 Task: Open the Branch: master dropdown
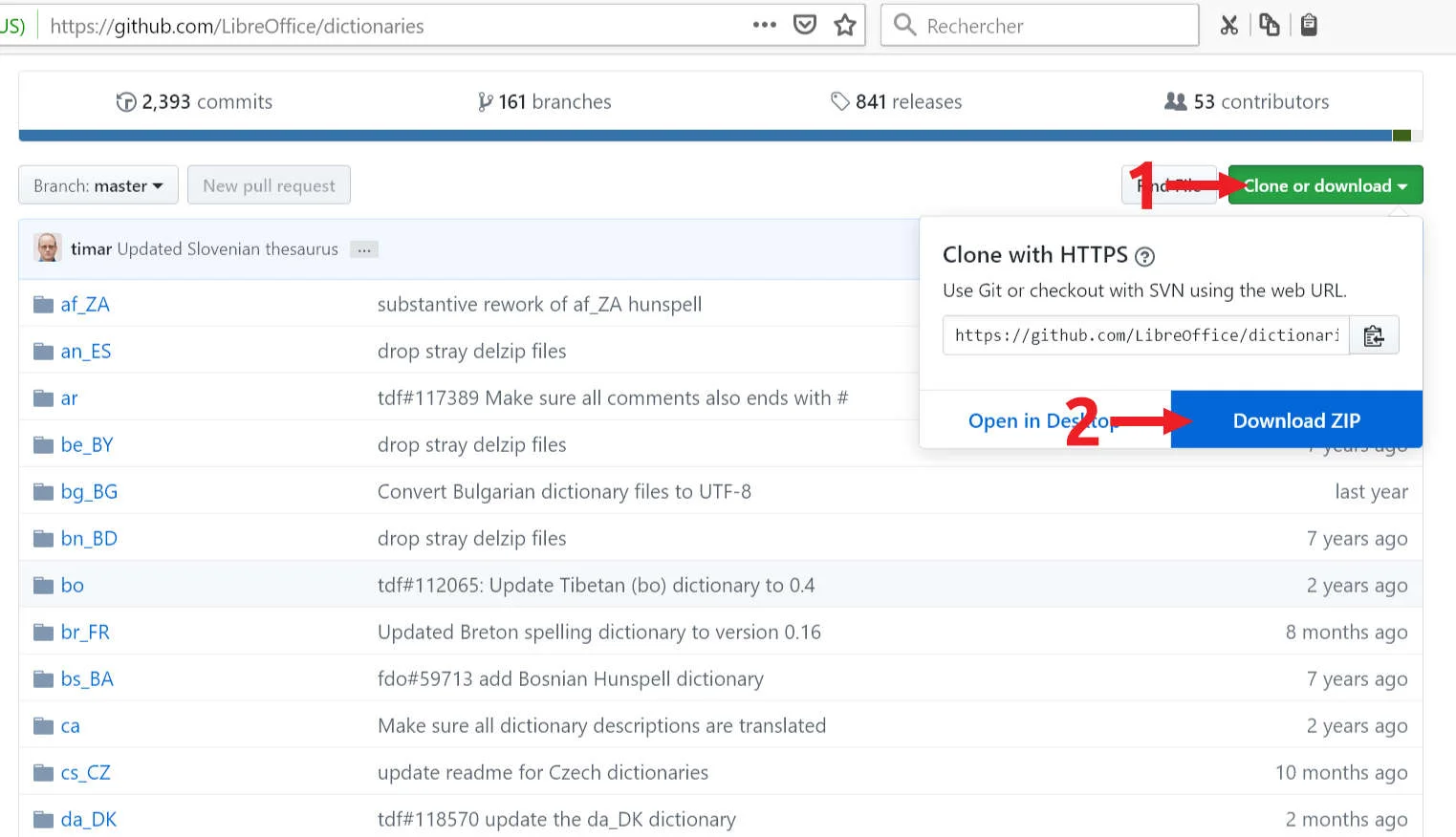click(98, 185)
